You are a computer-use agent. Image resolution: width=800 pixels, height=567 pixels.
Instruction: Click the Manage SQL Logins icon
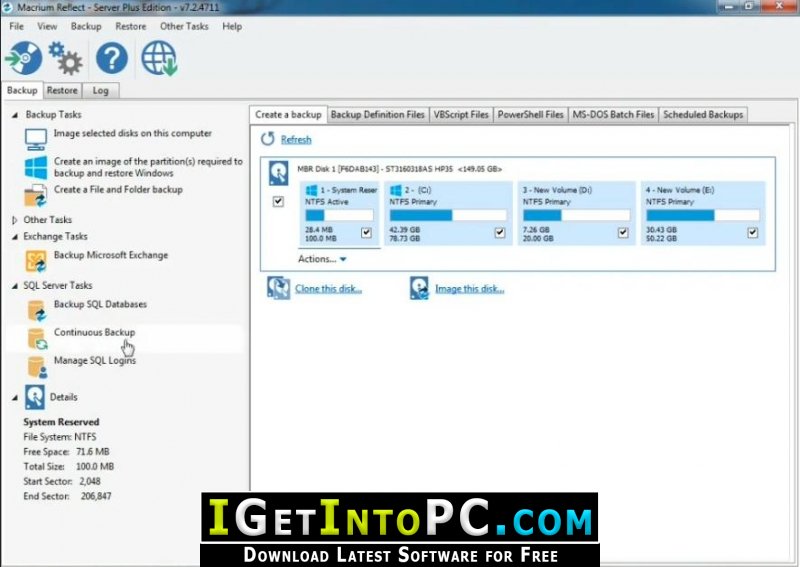36,367
